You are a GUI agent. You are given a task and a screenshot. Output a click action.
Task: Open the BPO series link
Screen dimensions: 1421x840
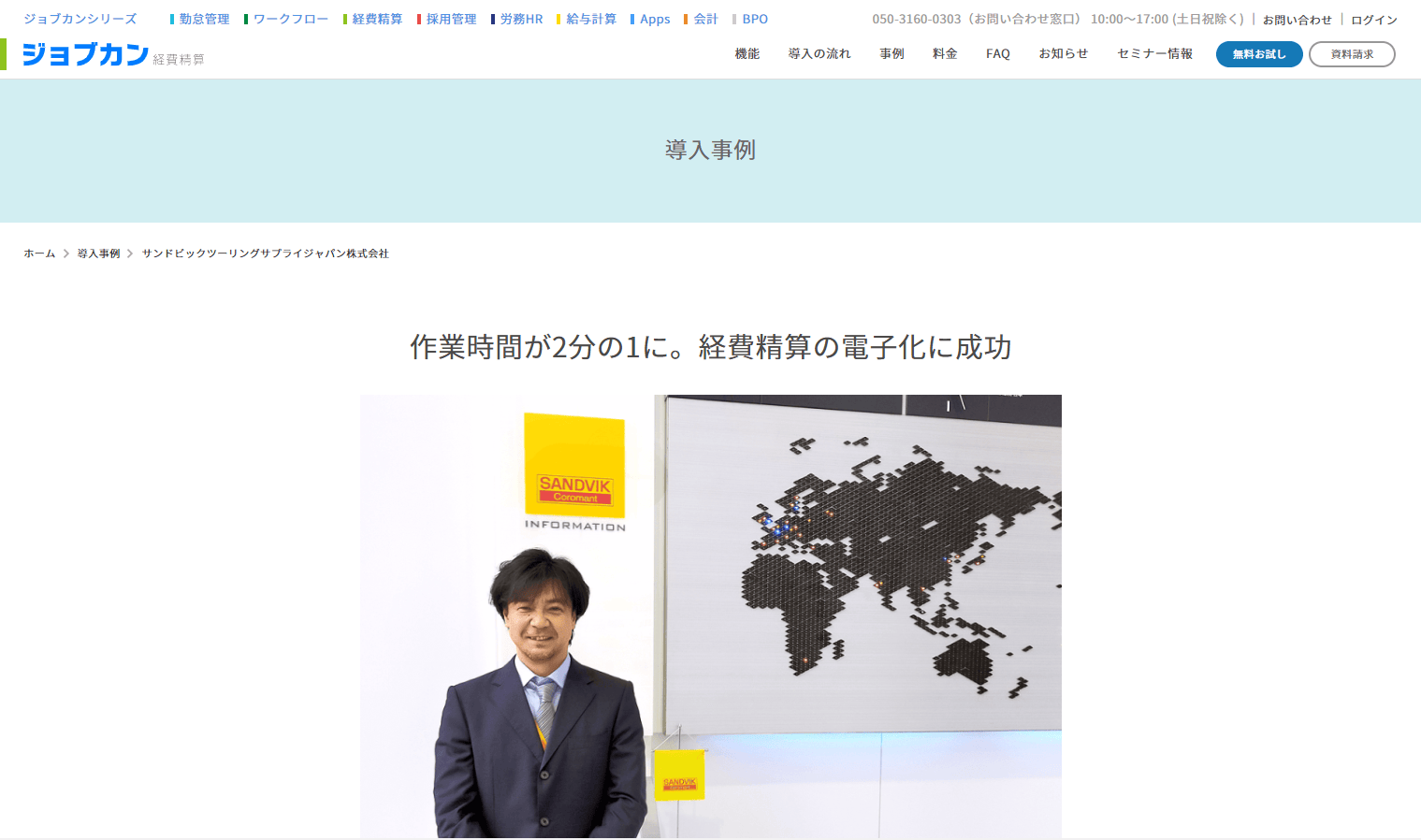(x=751, y=19)
